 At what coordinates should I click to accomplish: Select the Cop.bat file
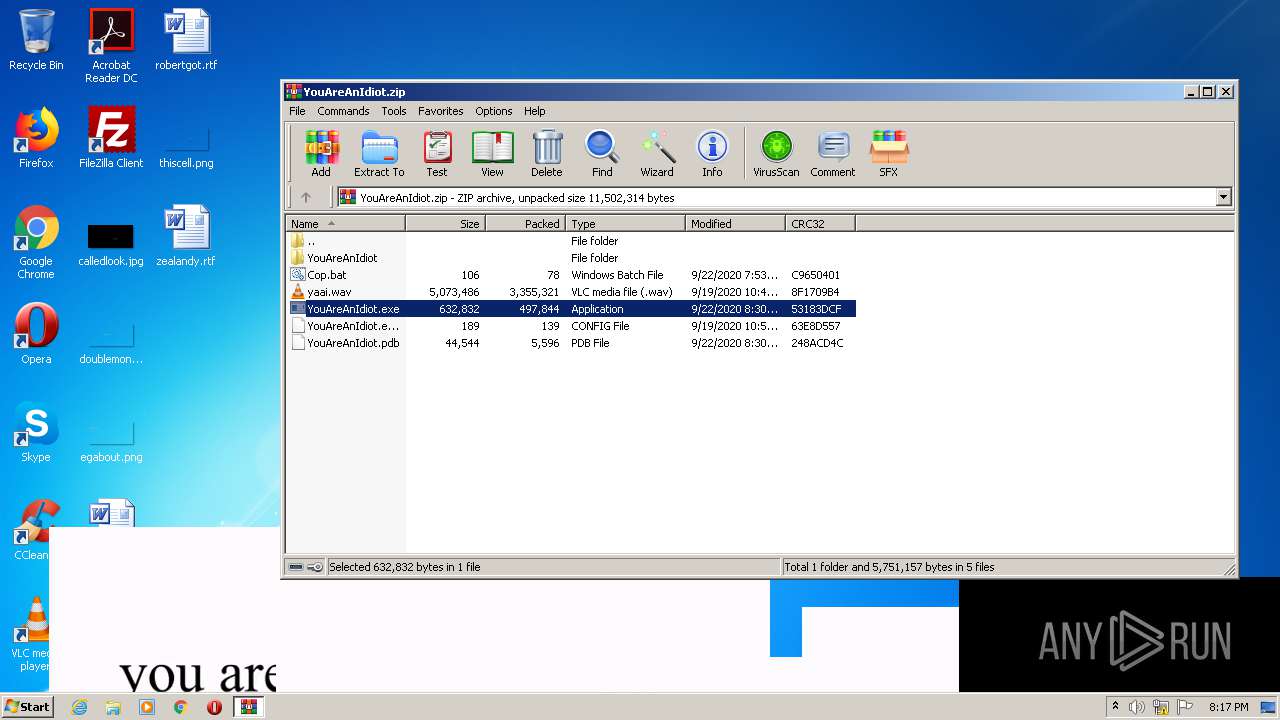pos(571,275)
